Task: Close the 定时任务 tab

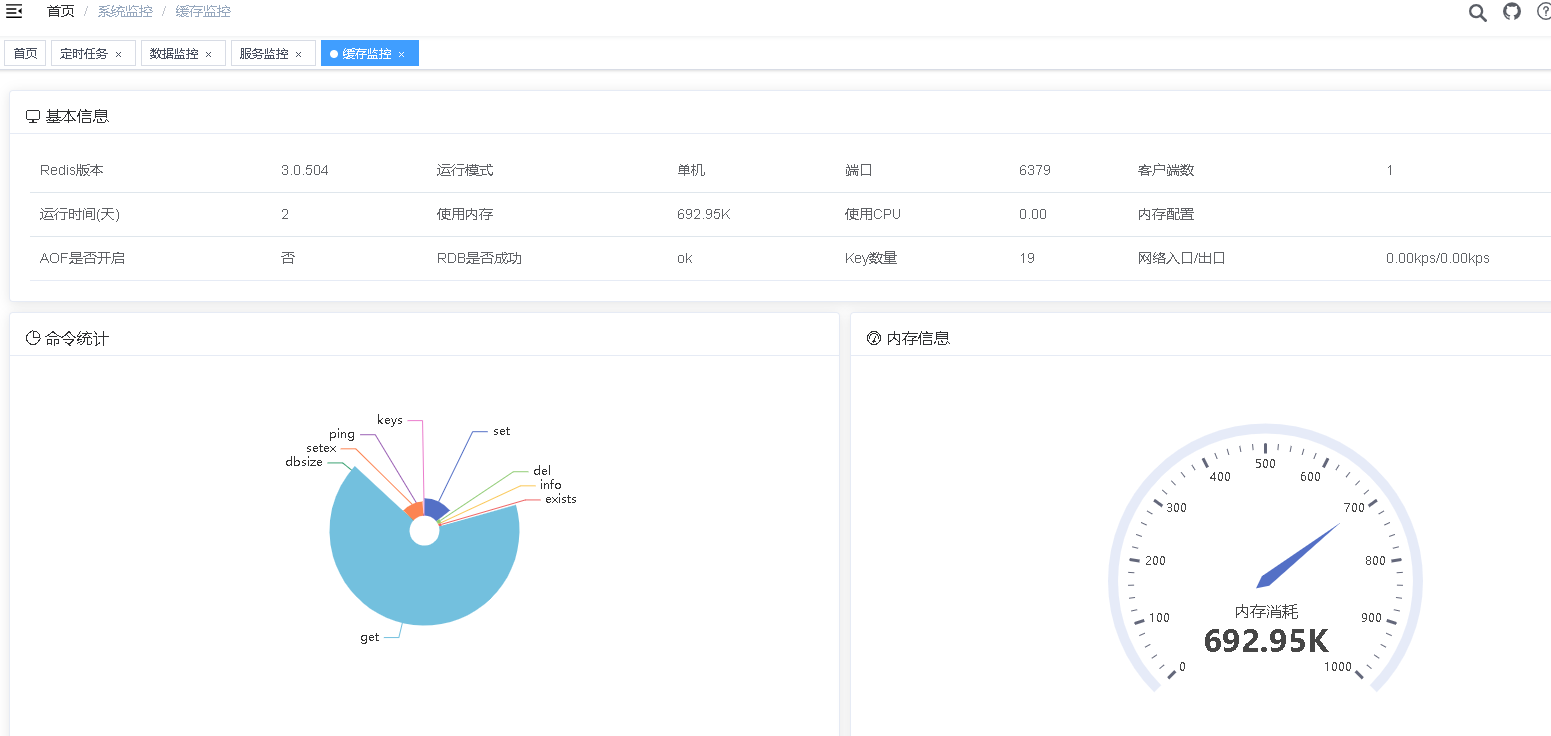Action: coord(118,54)
